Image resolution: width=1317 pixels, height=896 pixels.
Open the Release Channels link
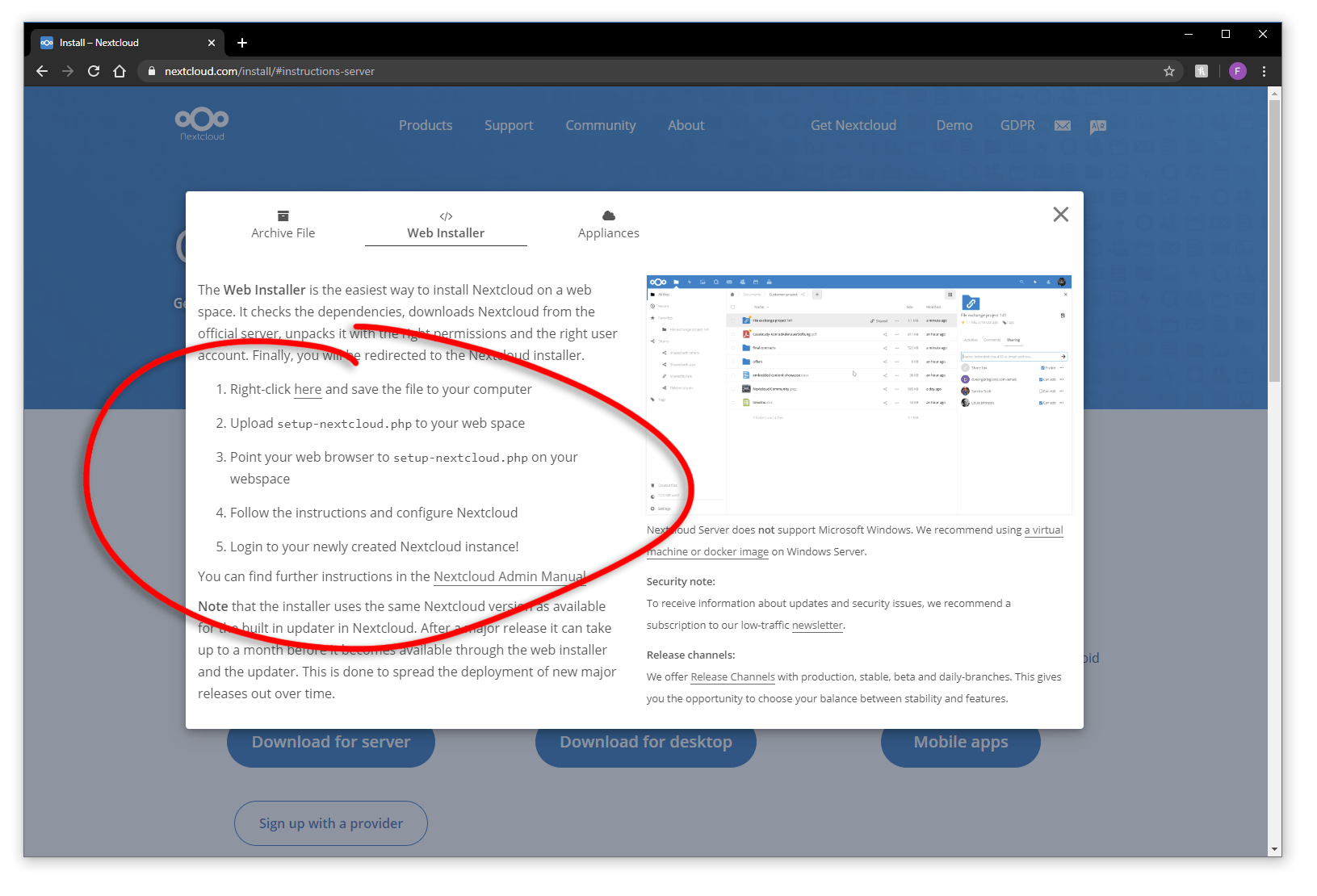(x=732, y=677)
